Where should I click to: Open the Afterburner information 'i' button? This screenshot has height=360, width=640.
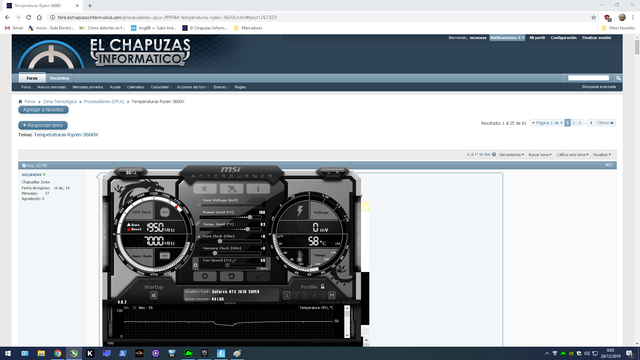(258, 189)
